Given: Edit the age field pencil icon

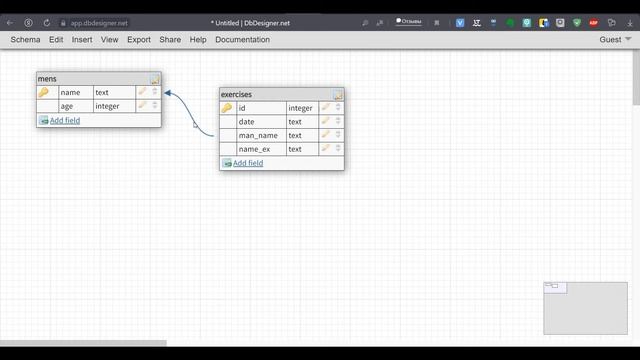Looking at the screenshot, I should (x=142, y=105).
